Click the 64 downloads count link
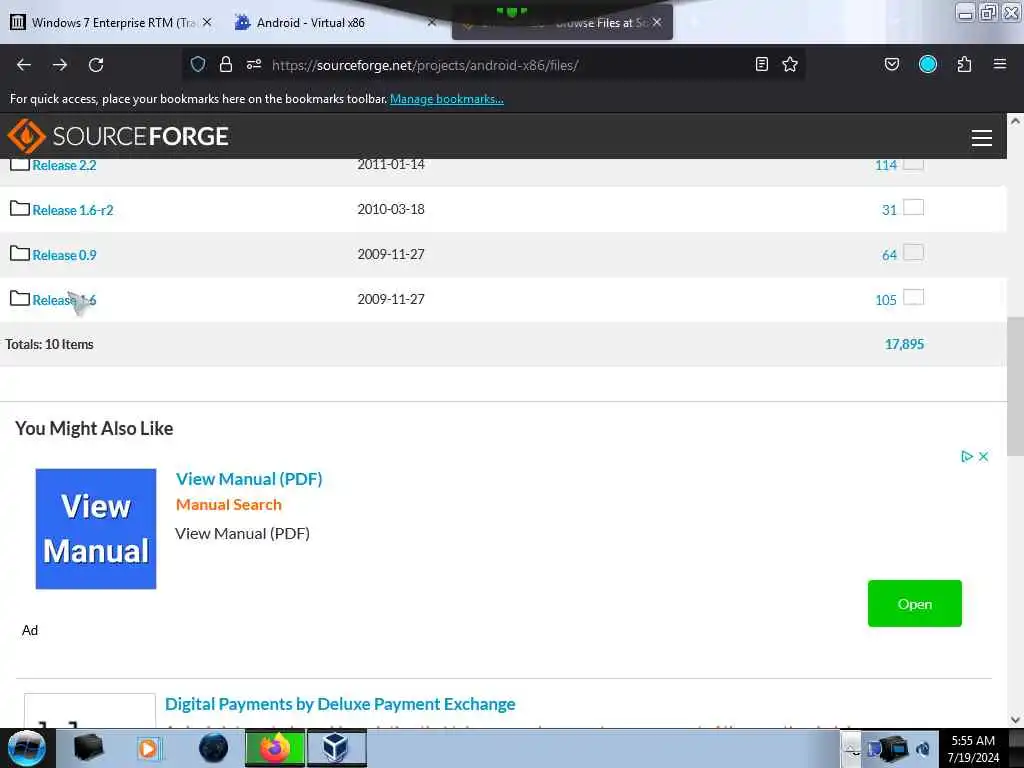Image resolution: width=1024 pixels, height=768 pixels. click(x=889, y=255)
